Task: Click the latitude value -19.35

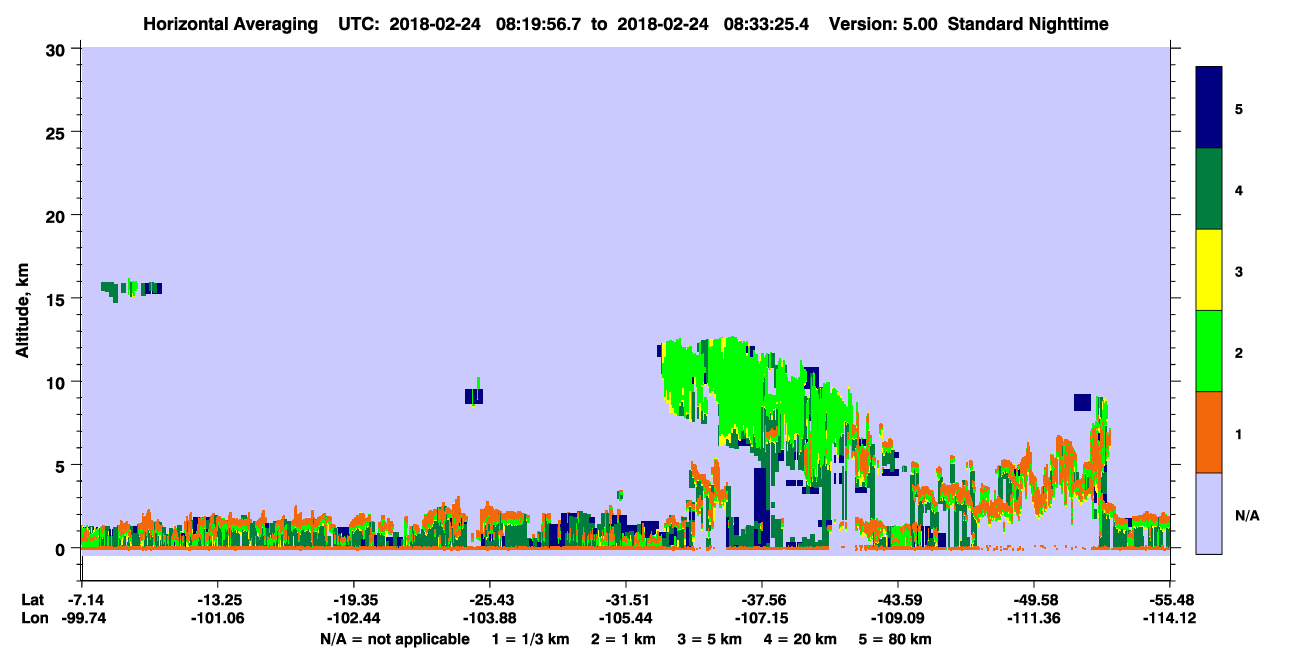Action: (x=353, y=600)
